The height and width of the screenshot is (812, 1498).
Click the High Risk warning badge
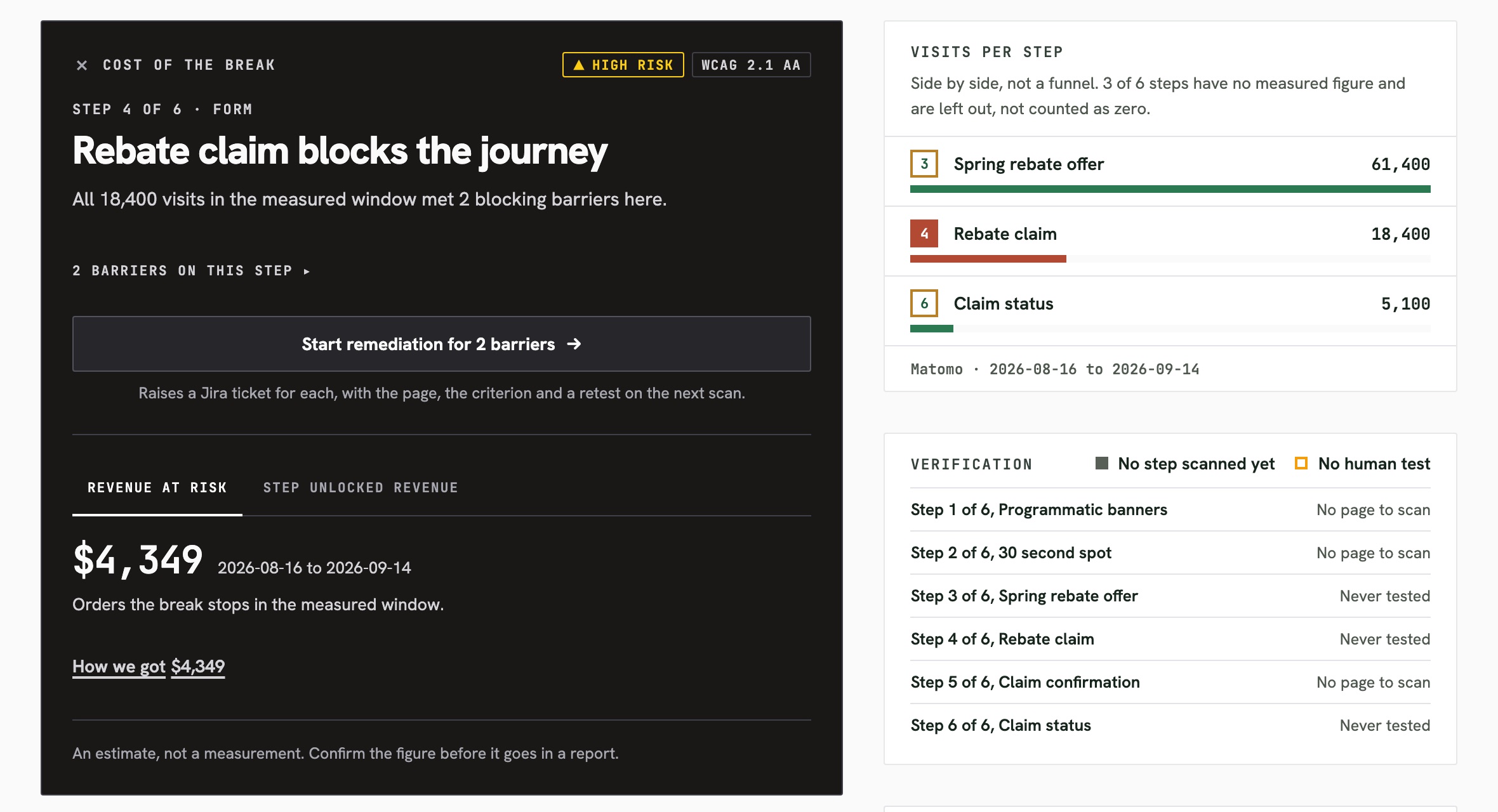tap(623, 65)
